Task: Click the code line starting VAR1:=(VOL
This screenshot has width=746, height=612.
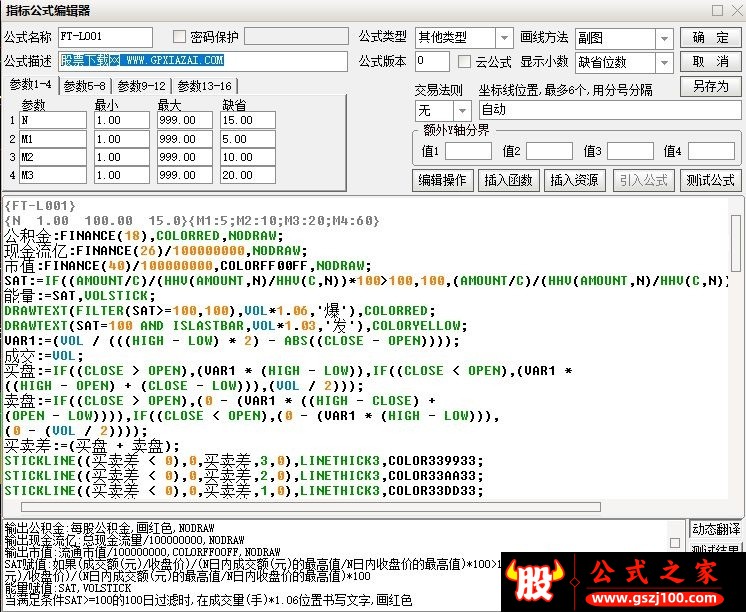Action: coord(232,341)
